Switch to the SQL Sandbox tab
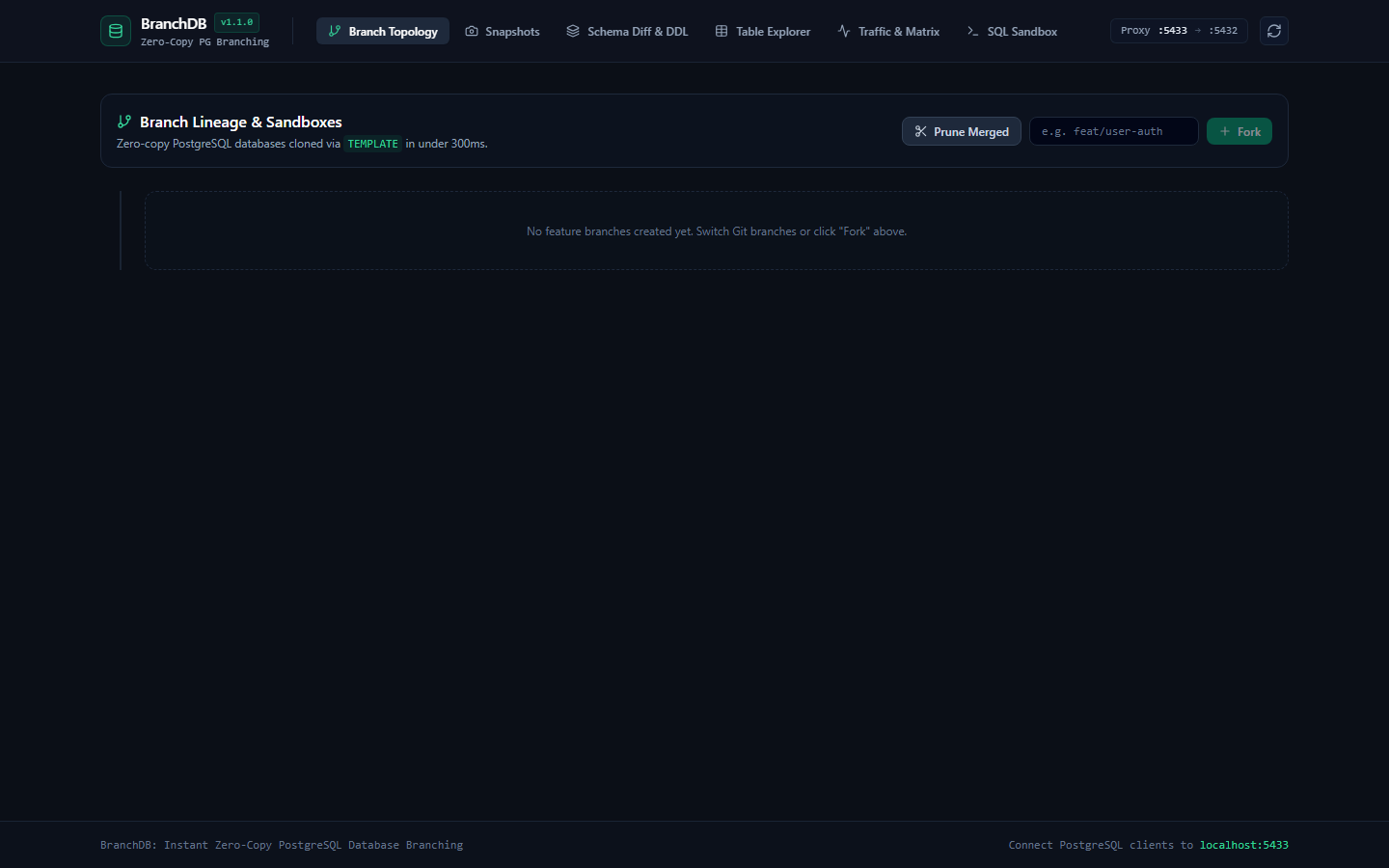1389x868 pixels. click(x=1012, y=31)
